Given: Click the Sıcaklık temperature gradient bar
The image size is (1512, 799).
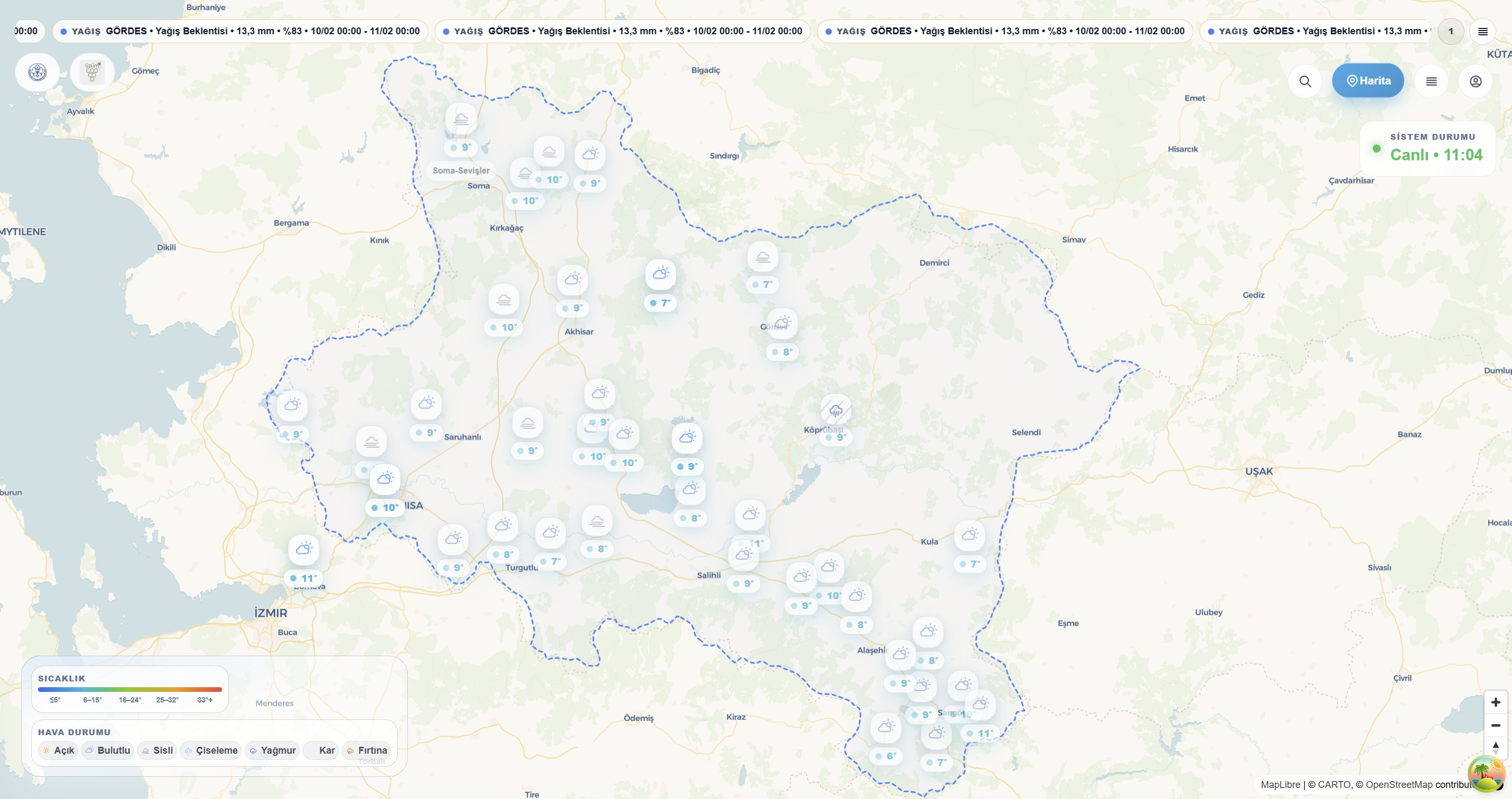Looking at the screenshot, I should click(130, 689).
